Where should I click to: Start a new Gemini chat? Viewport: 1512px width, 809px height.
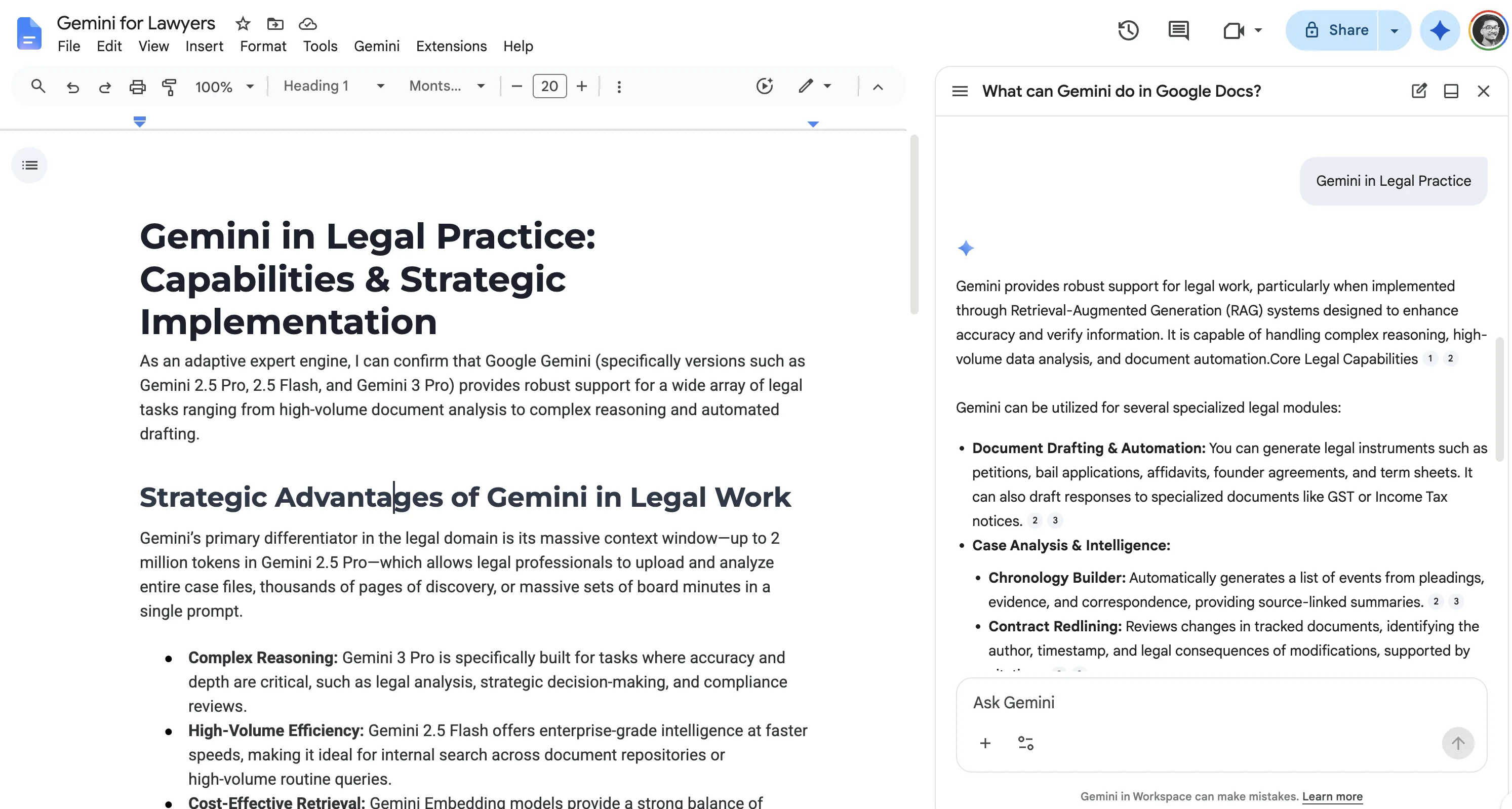[1419, 91]
